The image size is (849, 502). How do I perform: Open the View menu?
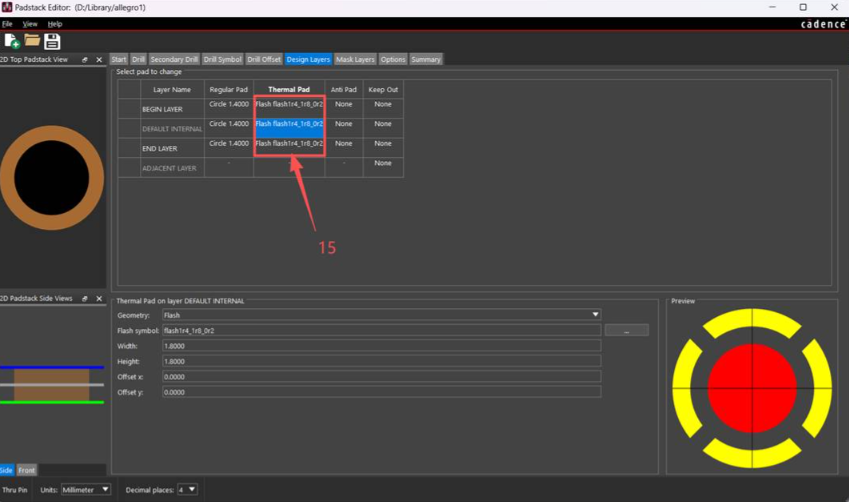[30, 24]
